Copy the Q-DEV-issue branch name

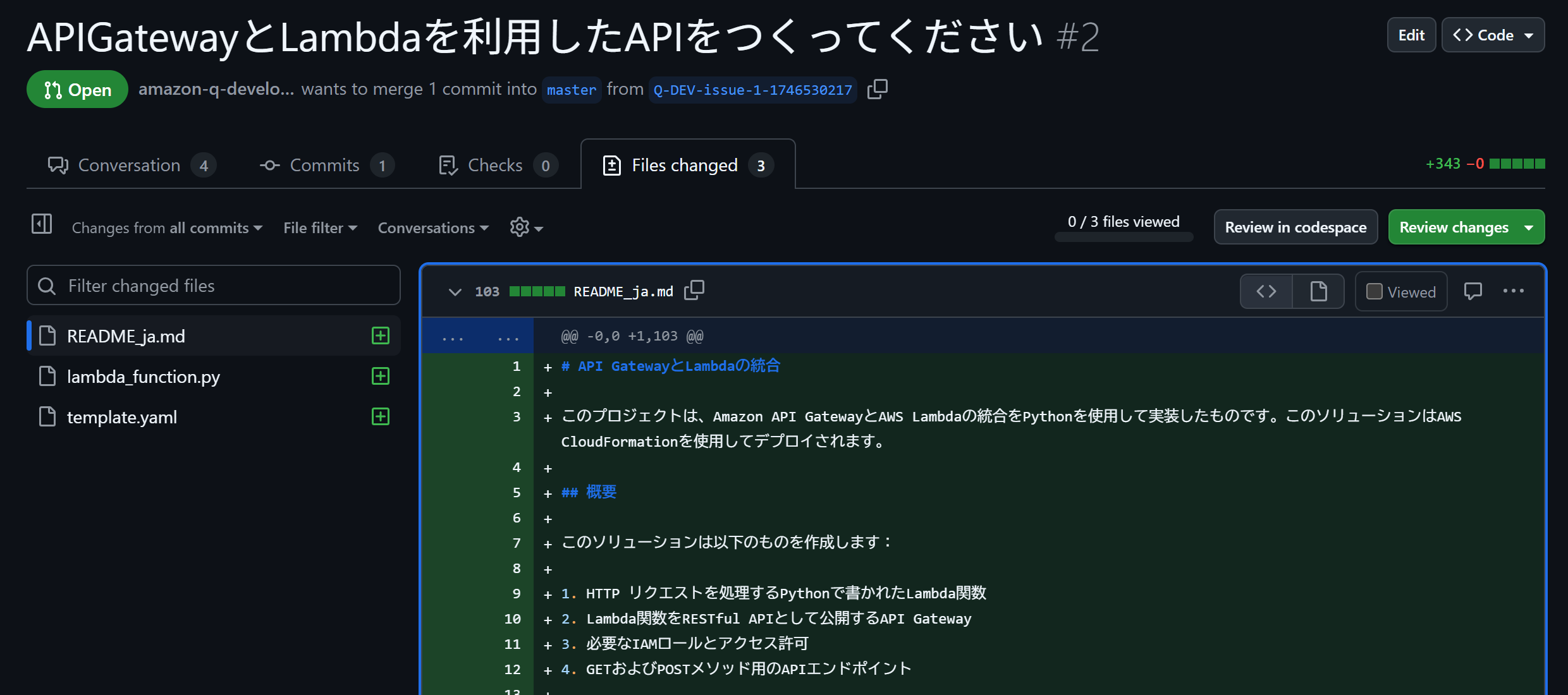pos(878,89)
